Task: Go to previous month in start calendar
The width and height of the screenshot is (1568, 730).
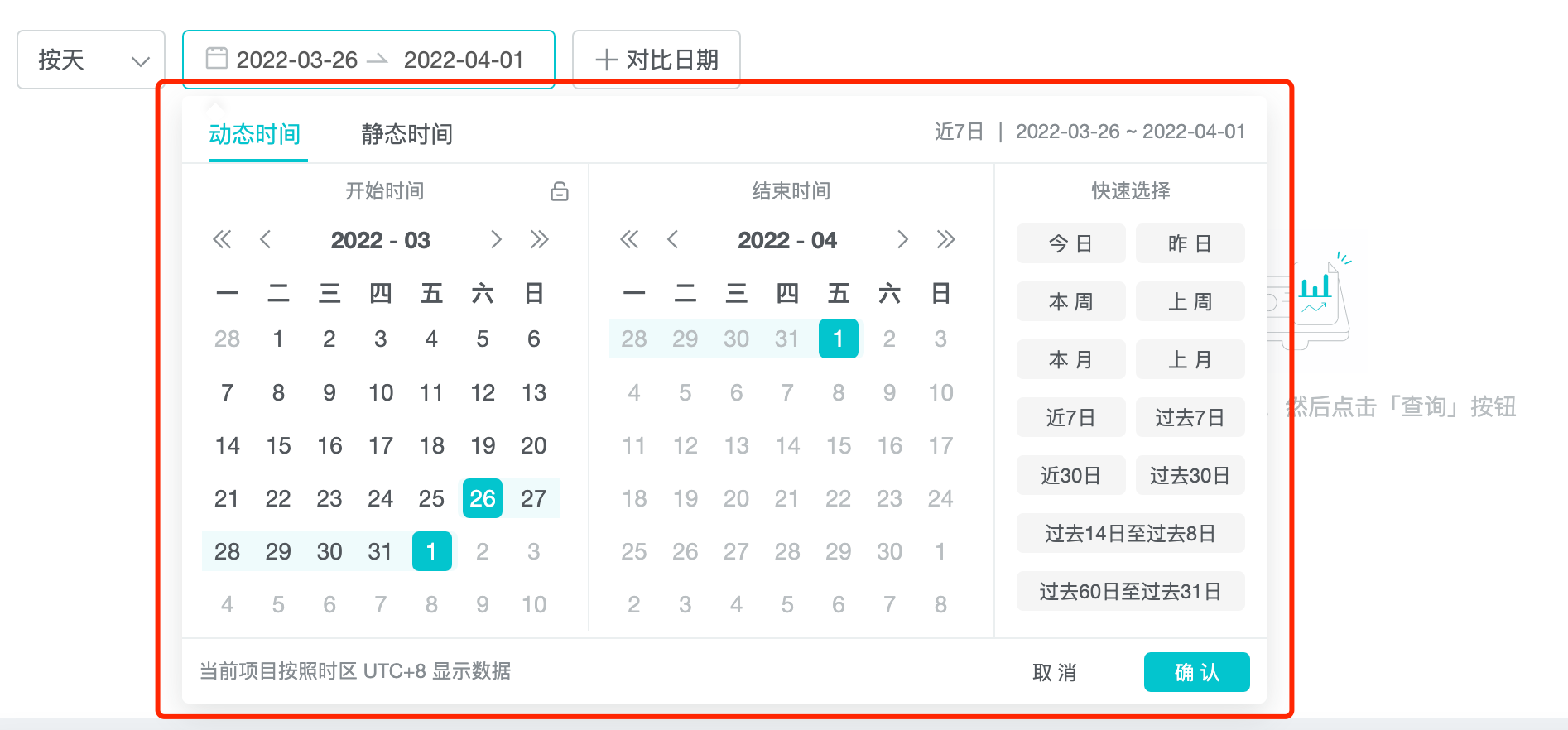Action: point(266,240)
